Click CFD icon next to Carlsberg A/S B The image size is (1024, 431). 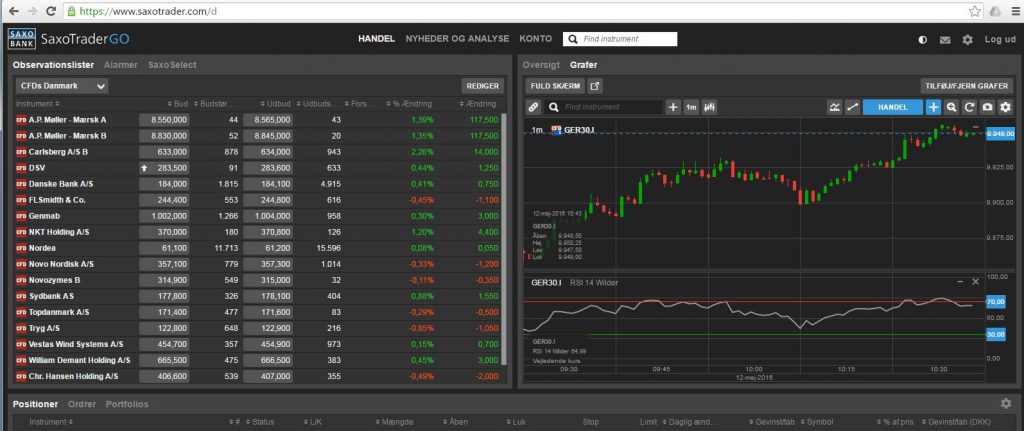[x=21, y=152]
